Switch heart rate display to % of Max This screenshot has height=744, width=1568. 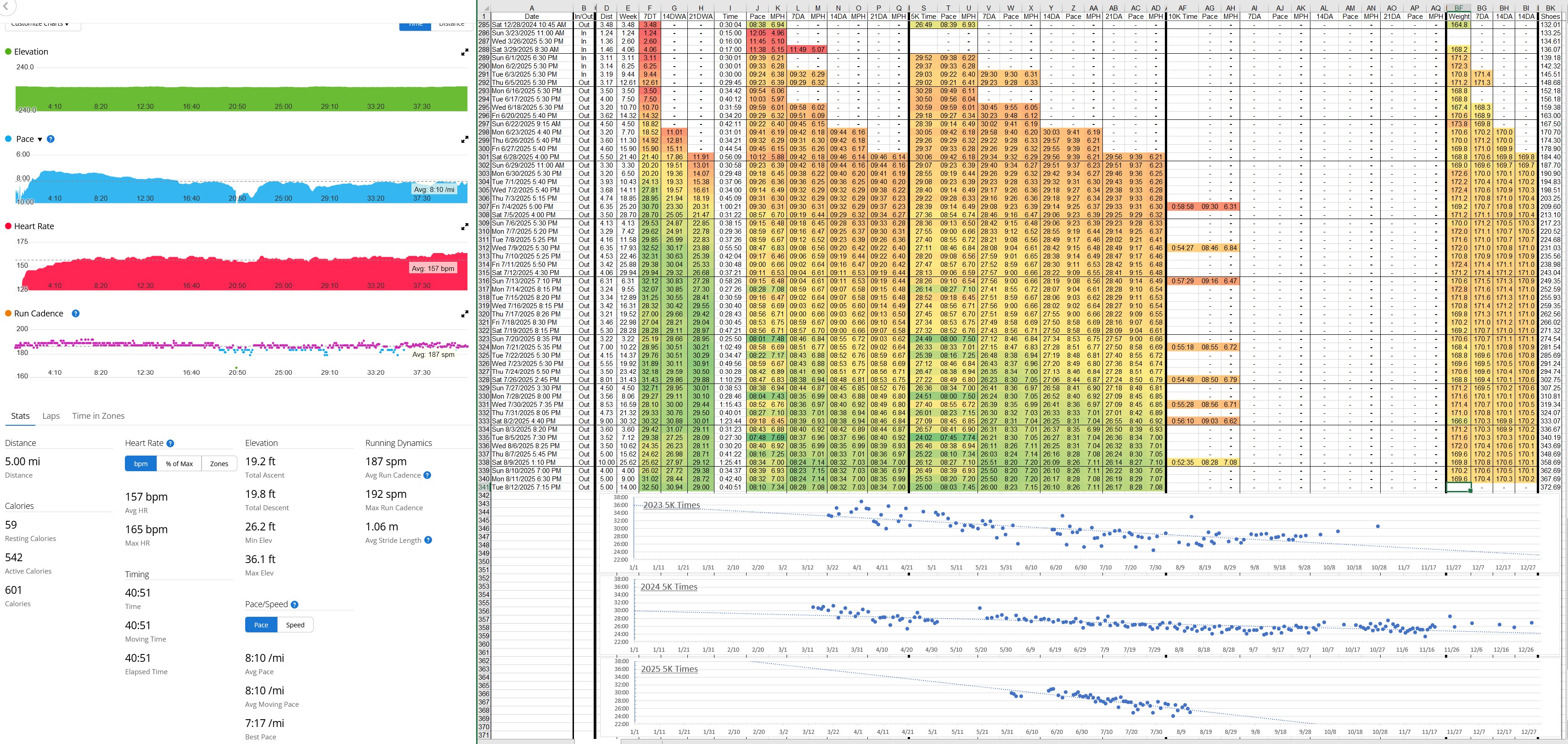tap(179, 463)
